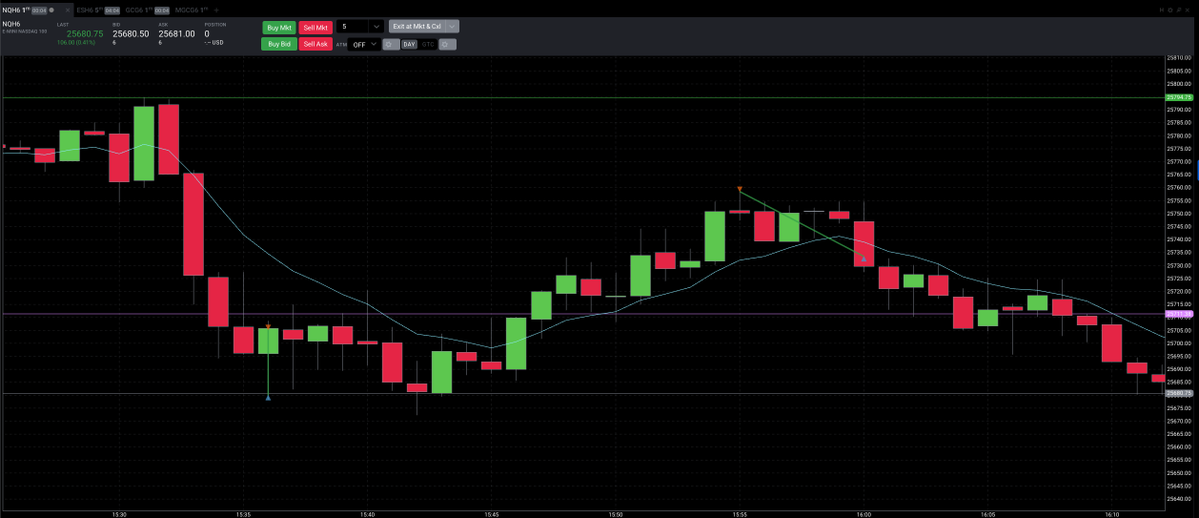The height and width of the screenshot is (518, 1199).
Task: Click the POSITION value 0
Action: coord(207,34)
